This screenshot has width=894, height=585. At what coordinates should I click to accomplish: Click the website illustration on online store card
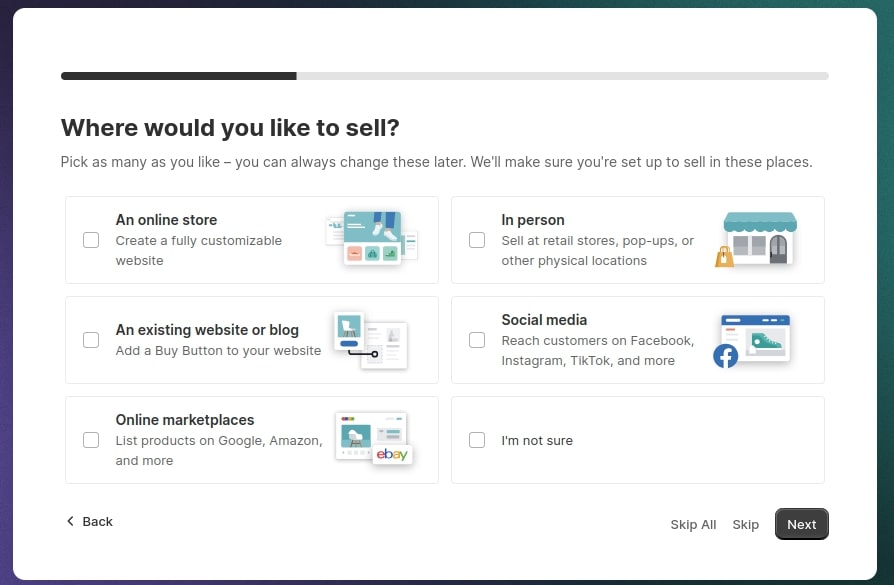click(x=372, y=238)
